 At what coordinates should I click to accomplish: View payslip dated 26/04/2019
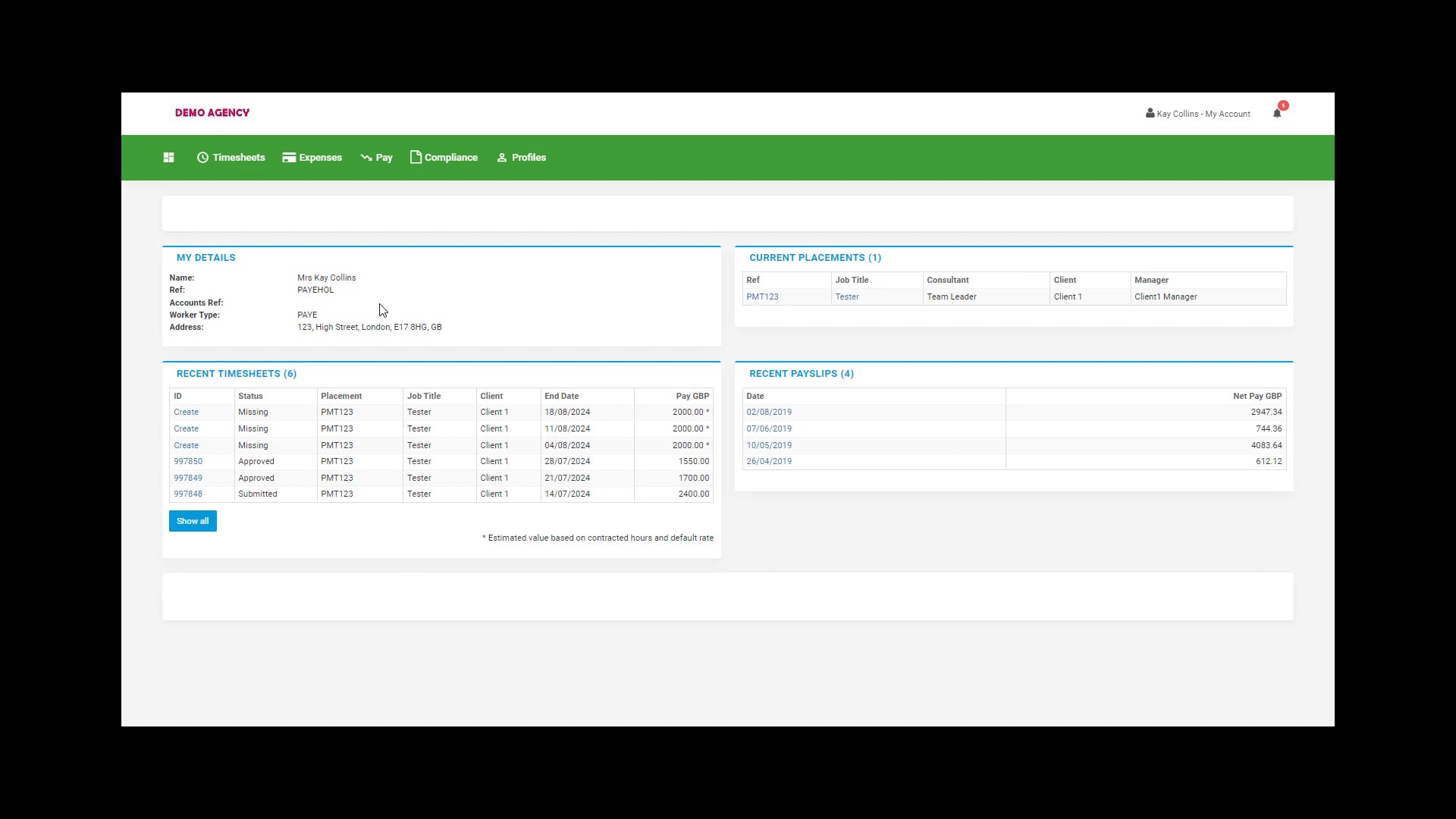pyautogui.click(x=769, y=461)
